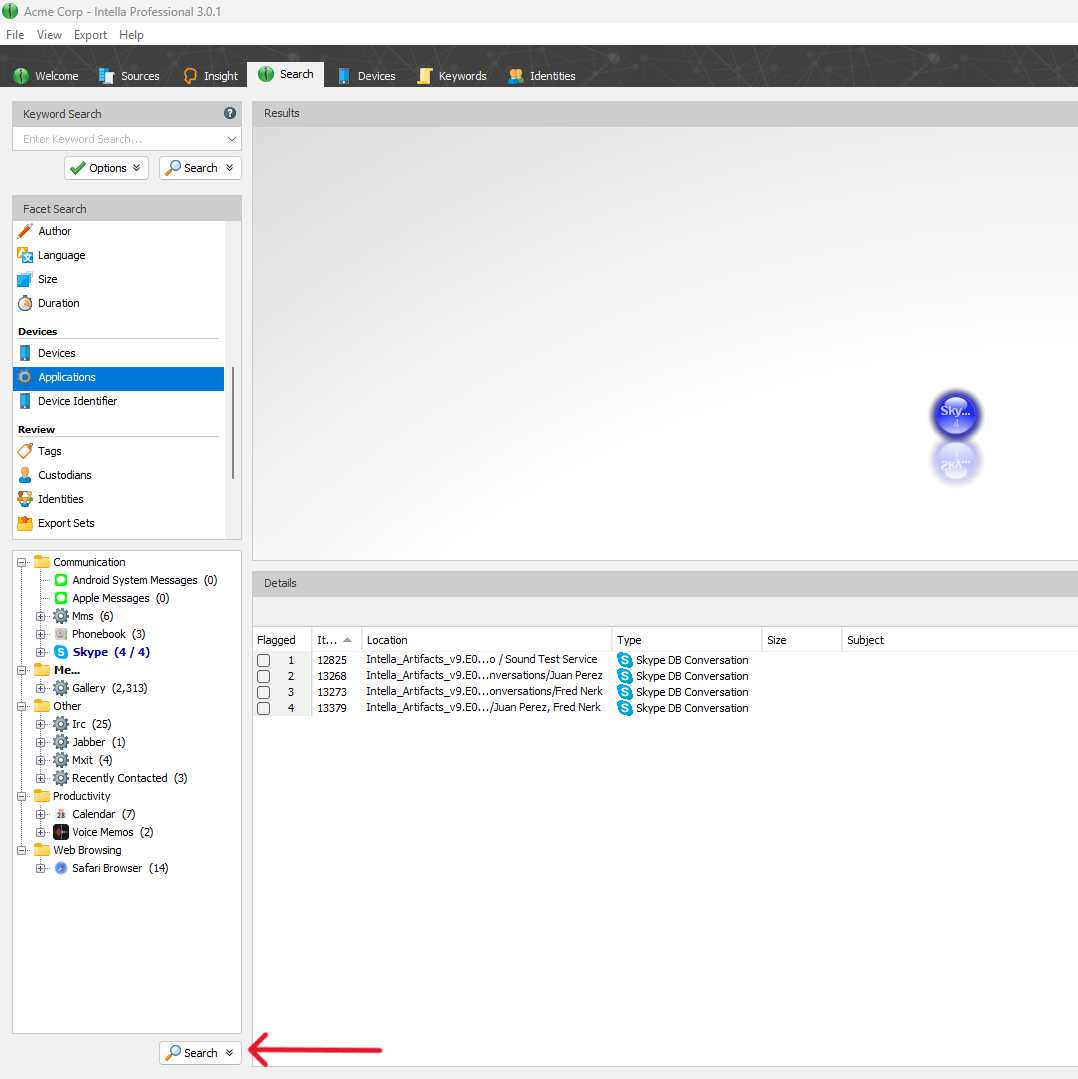
Task: Click the Keyword Search help question mark icon
Action: point(230,114)
